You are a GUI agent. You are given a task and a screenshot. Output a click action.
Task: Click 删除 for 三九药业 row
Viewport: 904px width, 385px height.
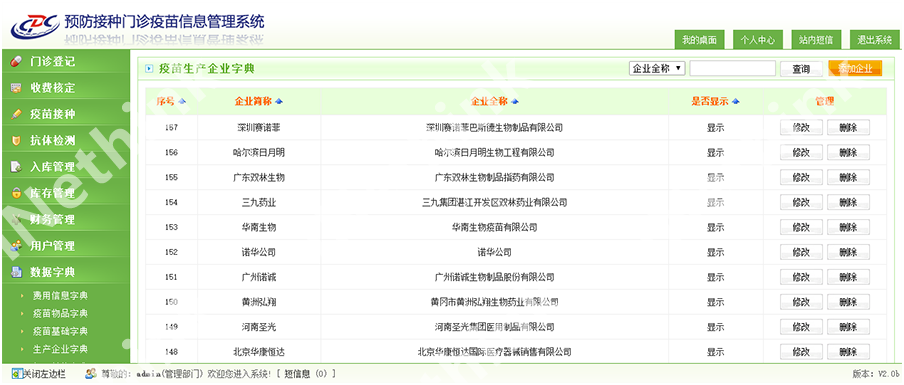coord(848,202)
